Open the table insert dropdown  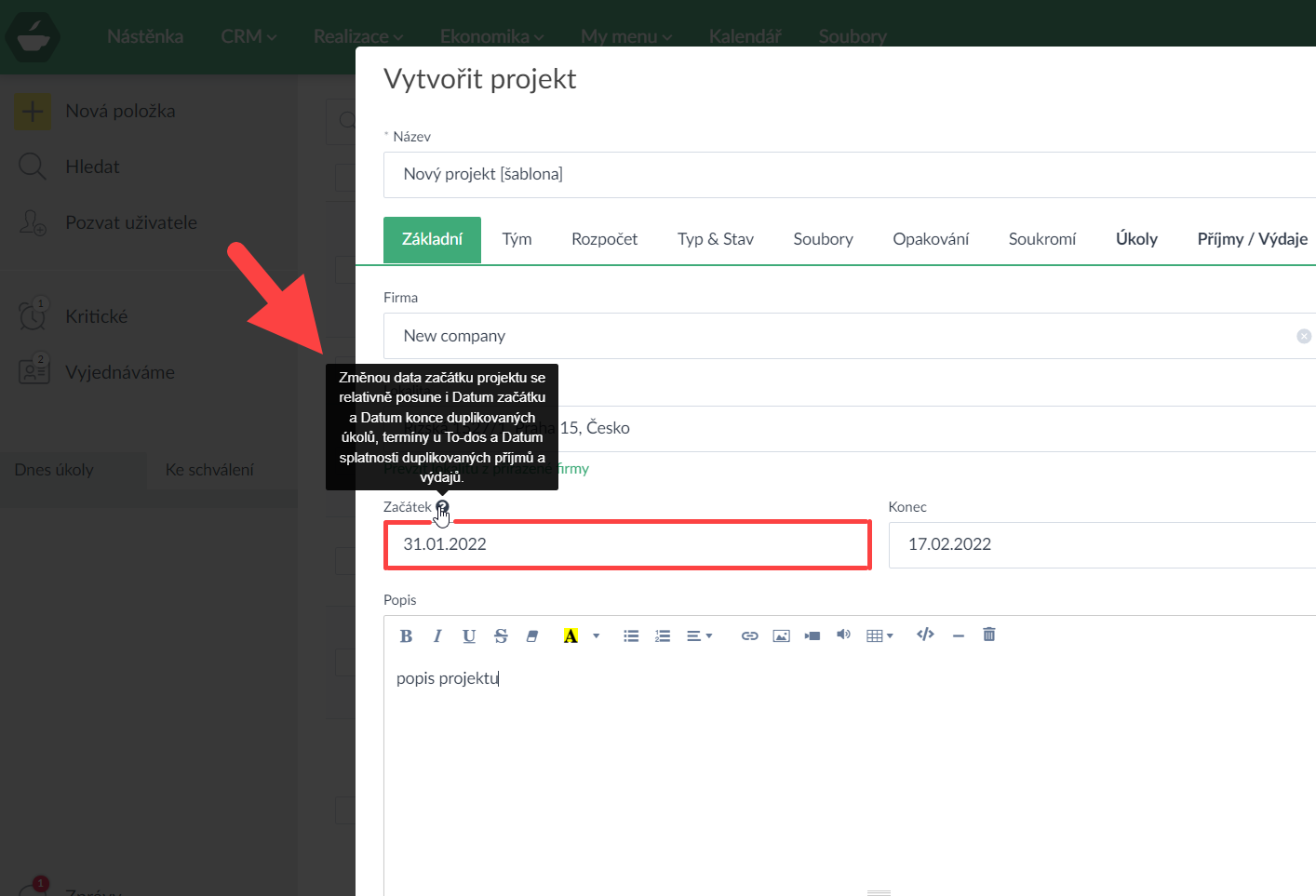tap(880, 636)
